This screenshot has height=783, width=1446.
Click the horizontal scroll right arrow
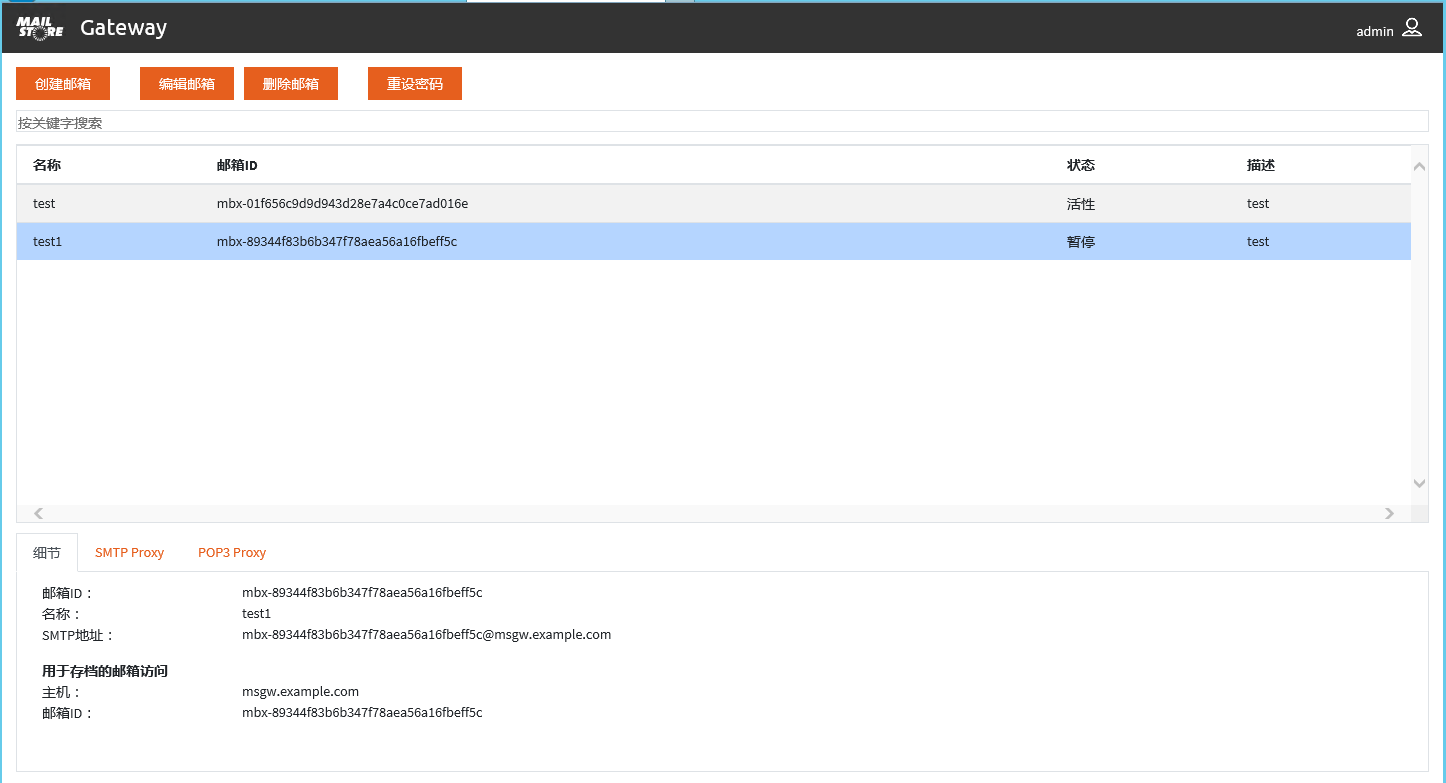click(1389, 513)
